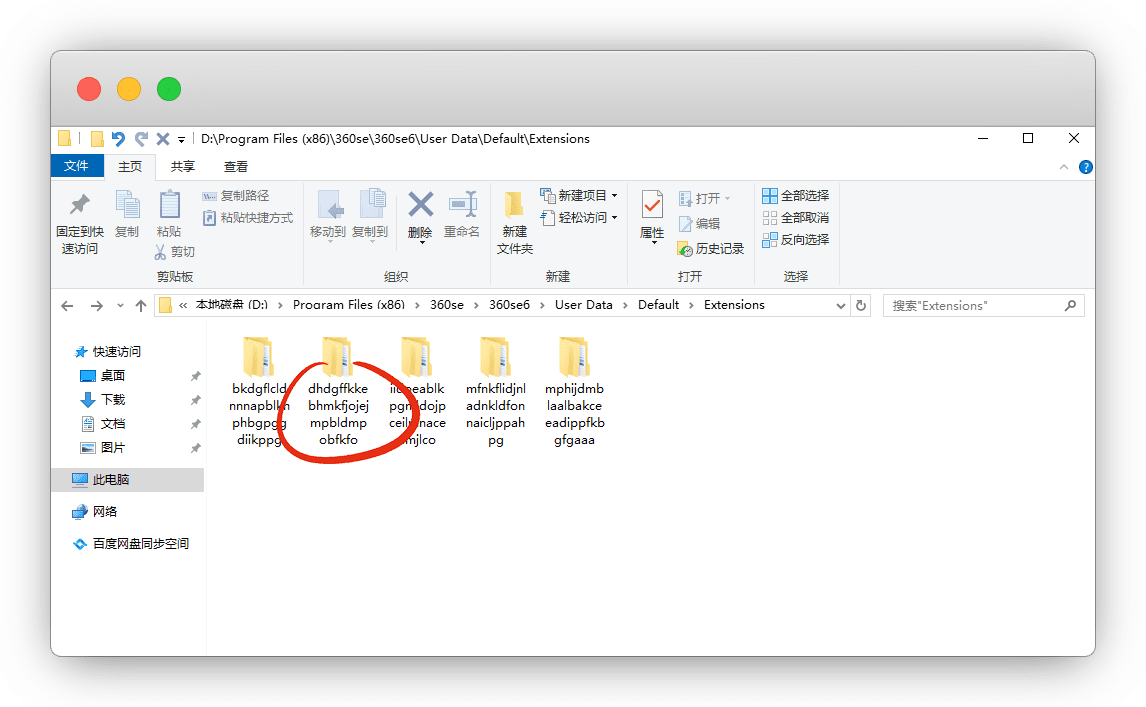Click Select All in ribbon
Viewport: 1146px width, 707px height.
coord(795,196)
